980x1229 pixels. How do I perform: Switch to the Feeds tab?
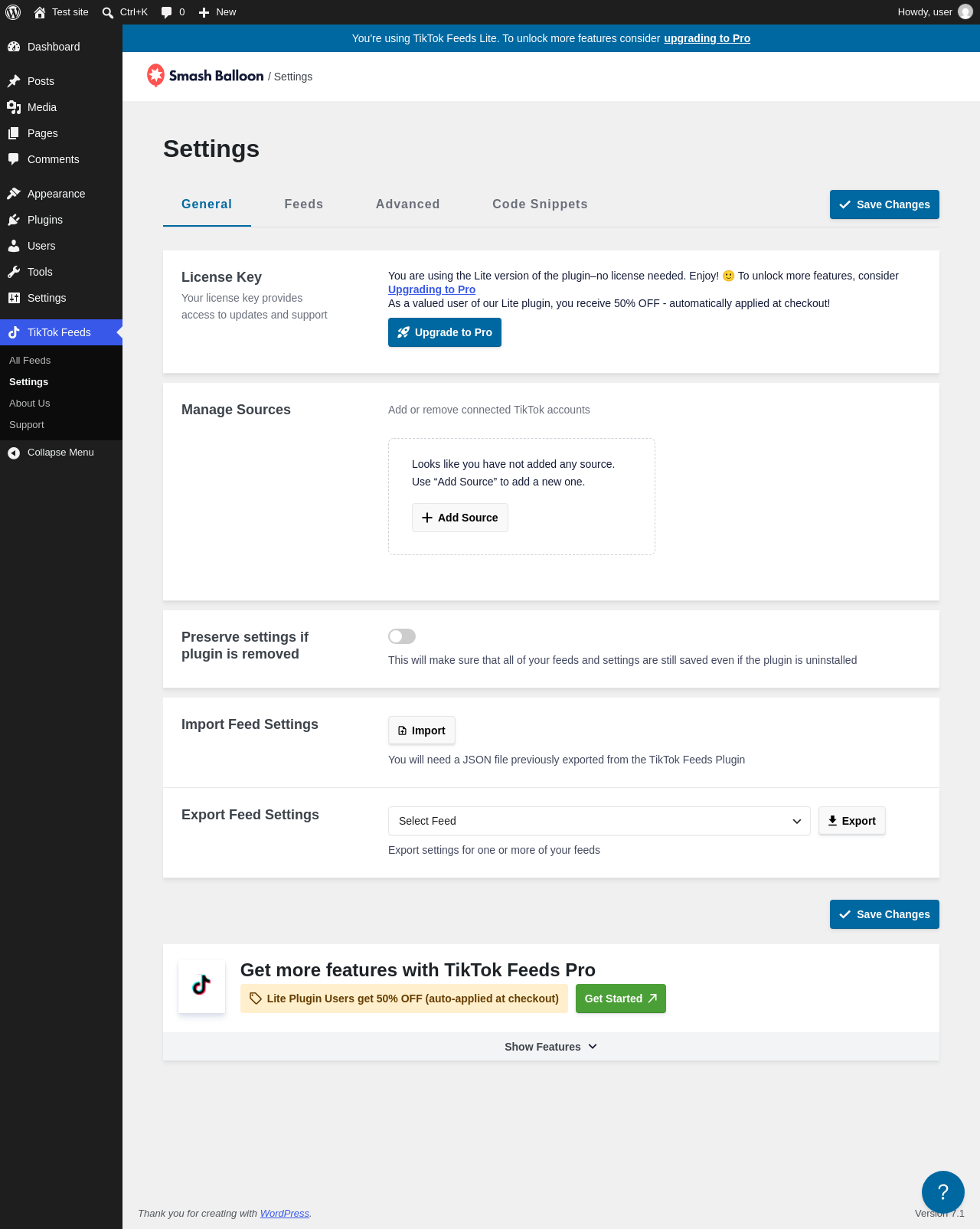tap(304, 204)
